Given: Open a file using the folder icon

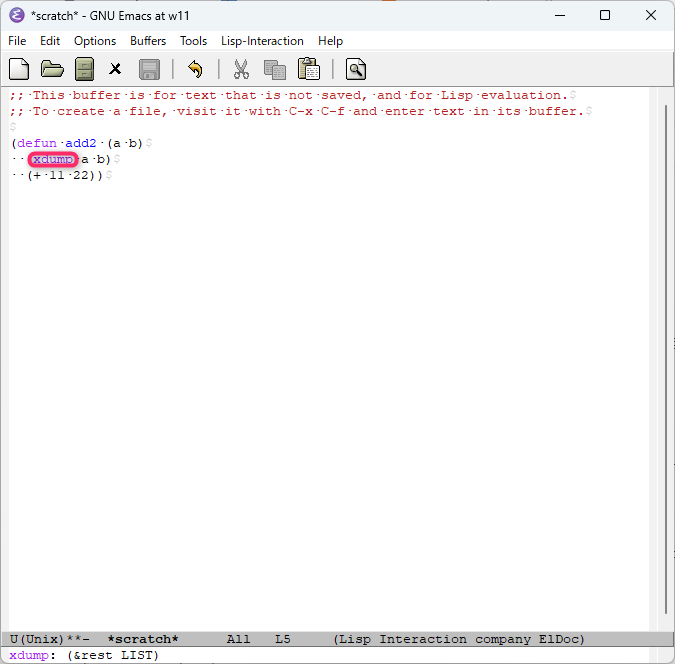Looking at the screenshot, I should [x=52, y=69].
